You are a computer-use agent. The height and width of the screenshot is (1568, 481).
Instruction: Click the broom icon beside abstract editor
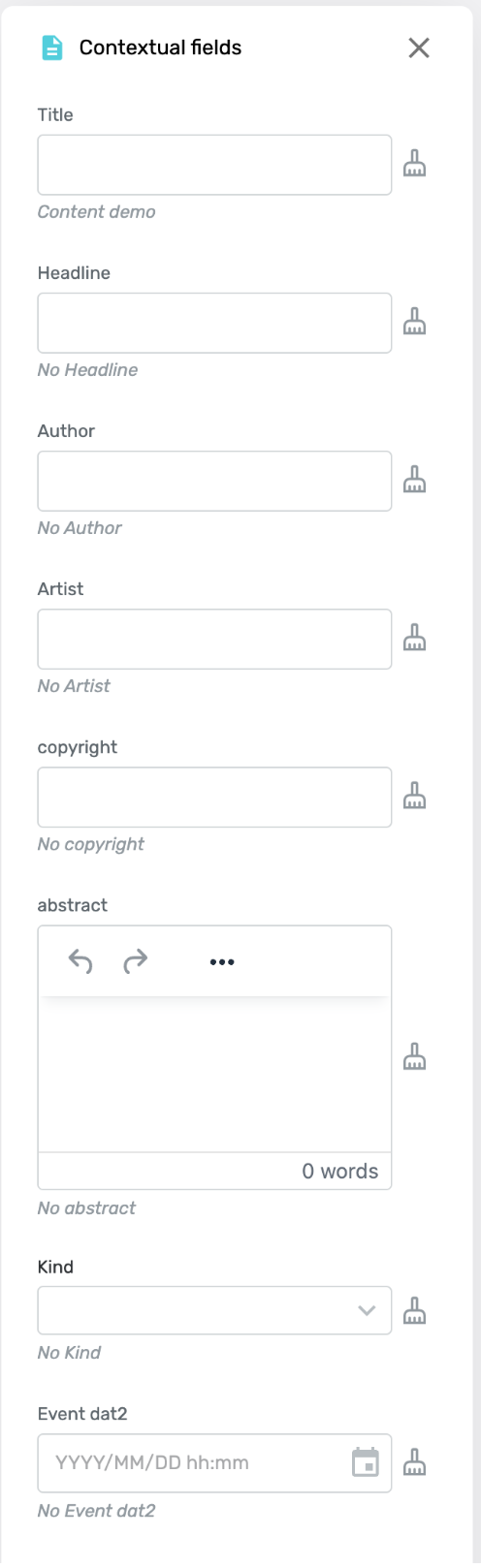414,1057
